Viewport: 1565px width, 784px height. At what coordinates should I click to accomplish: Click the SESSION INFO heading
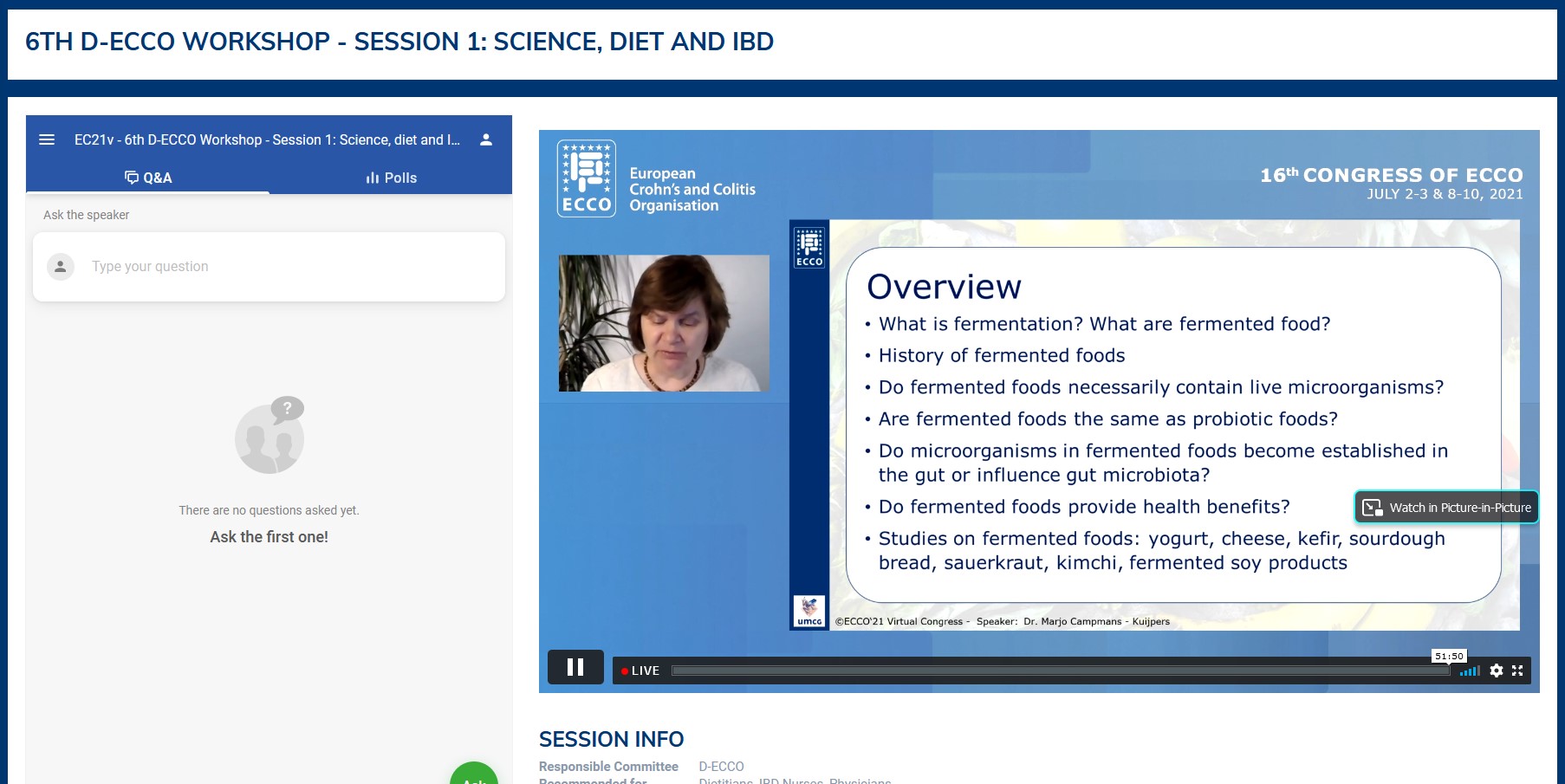(611, 739)
